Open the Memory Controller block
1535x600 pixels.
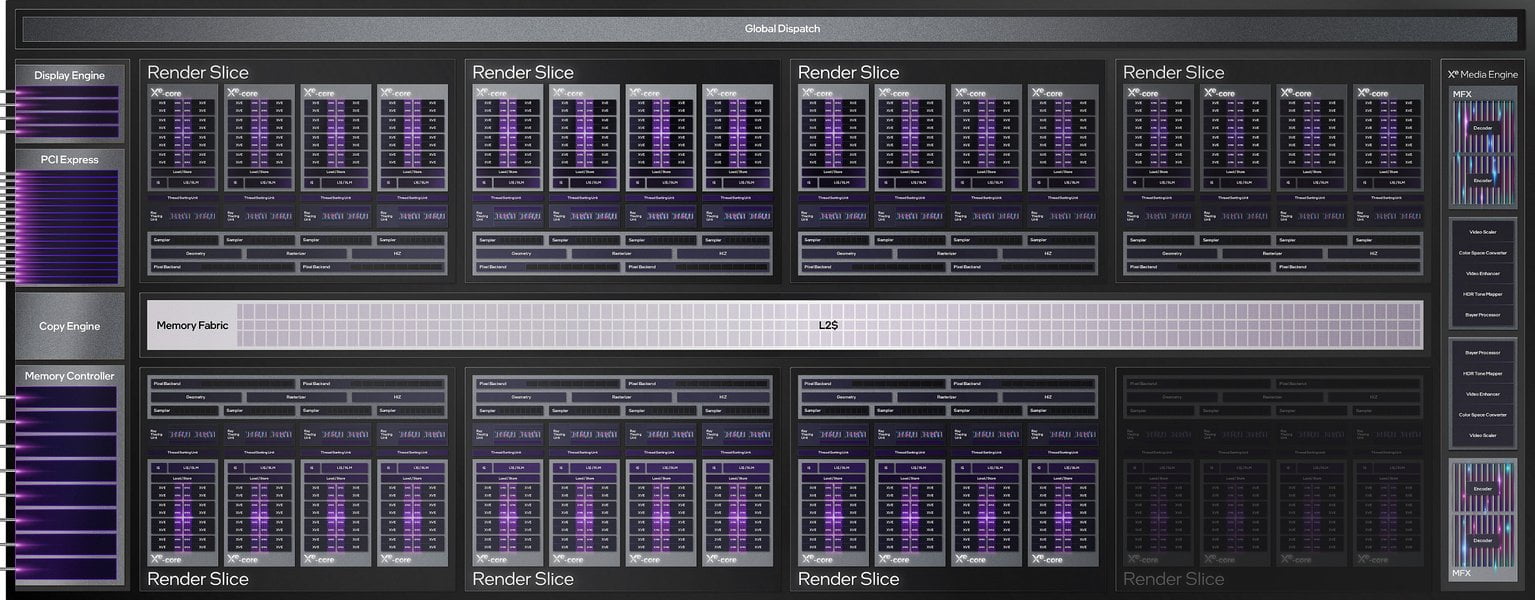point(70,476)
